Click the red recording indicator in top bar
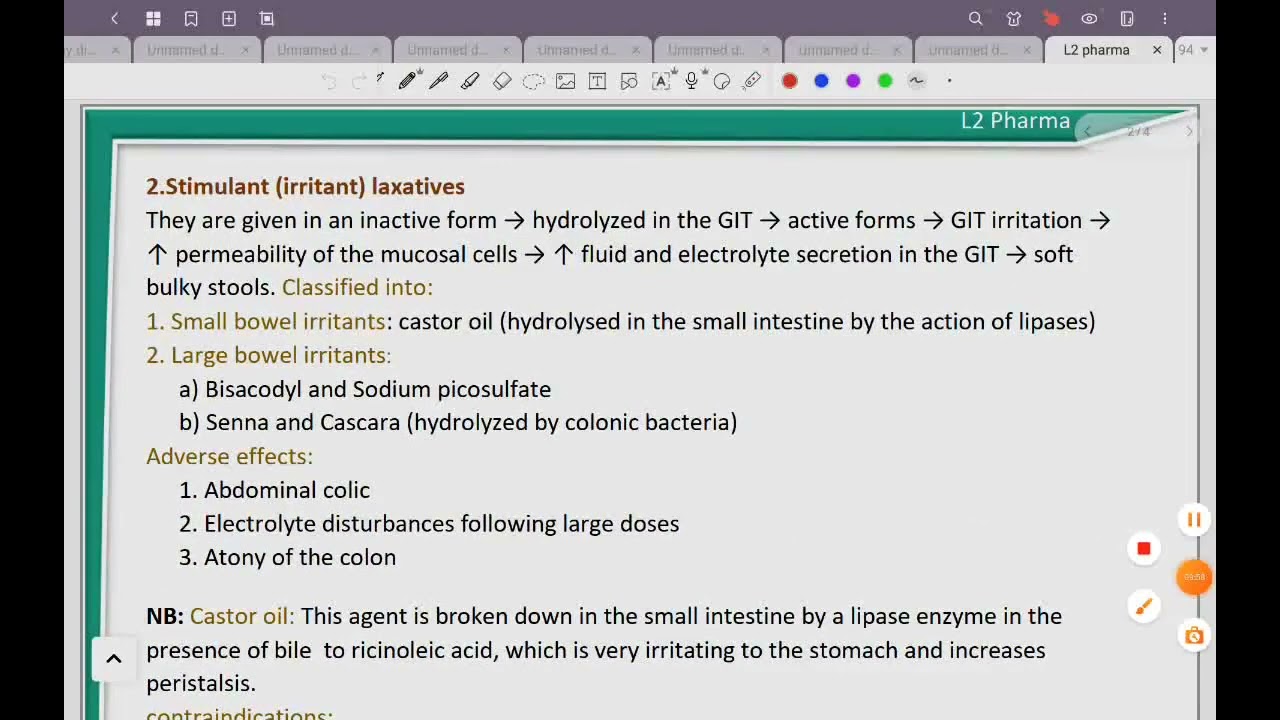This screenshot has width=1280, height=720. point(1051,18)
